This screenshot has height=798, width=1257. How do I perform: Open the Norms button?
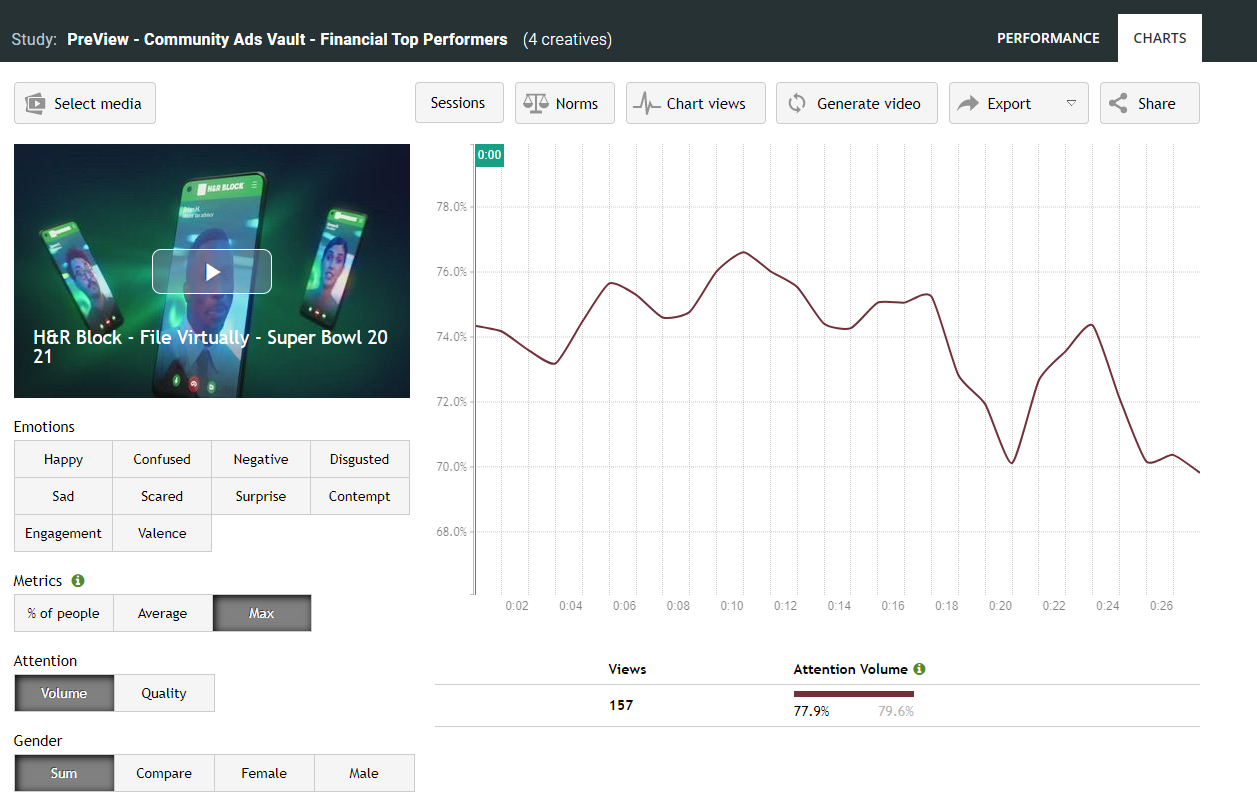point(565,103)
